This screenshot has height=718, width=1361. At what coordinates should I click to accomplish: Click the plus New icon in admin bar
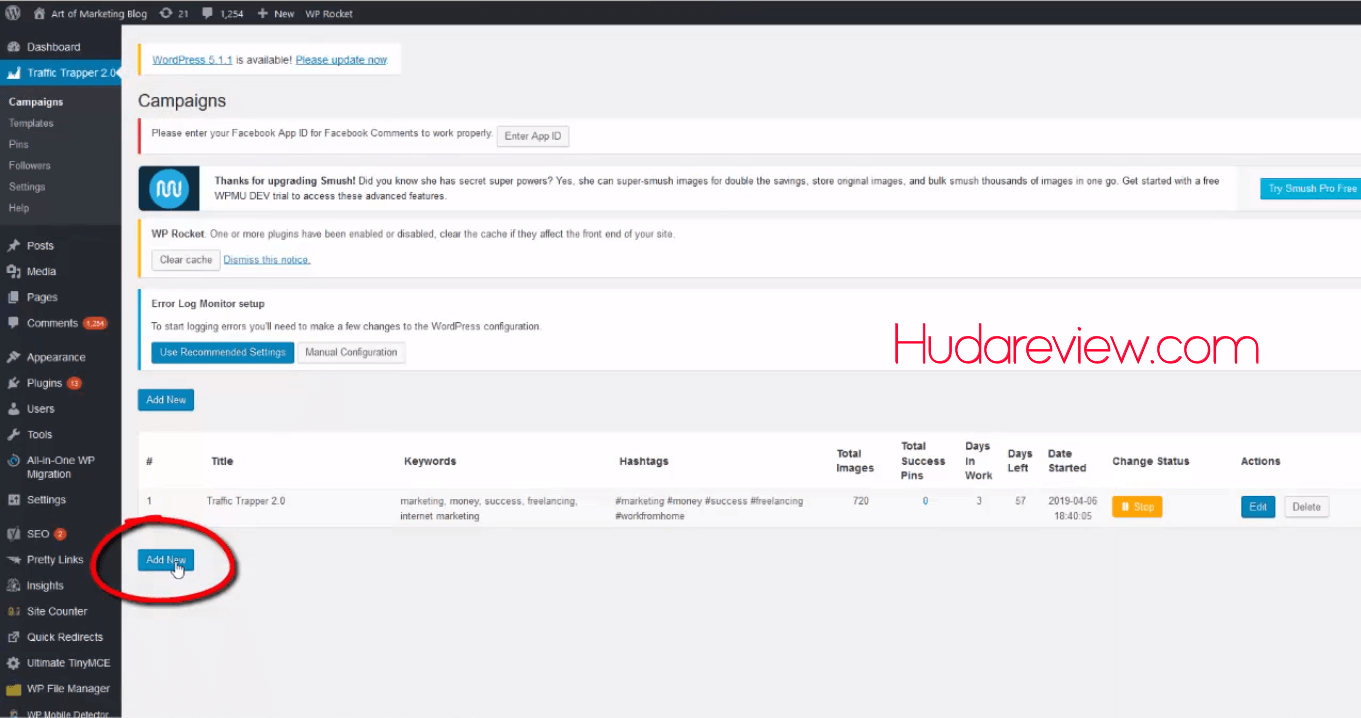262,14
